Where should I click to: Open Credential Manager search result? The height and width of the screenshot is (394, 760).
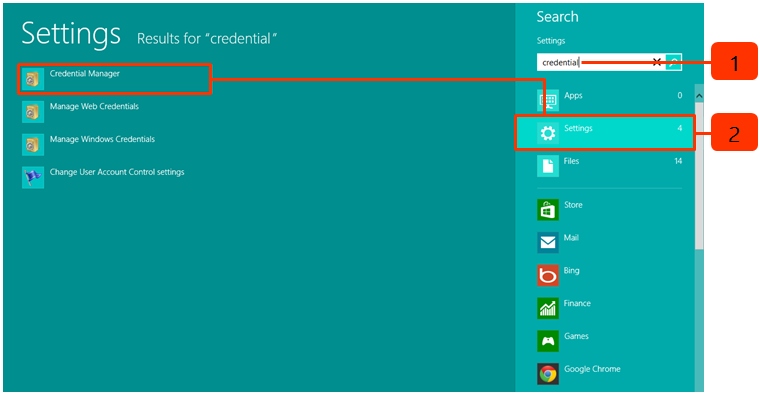[115, 79]
